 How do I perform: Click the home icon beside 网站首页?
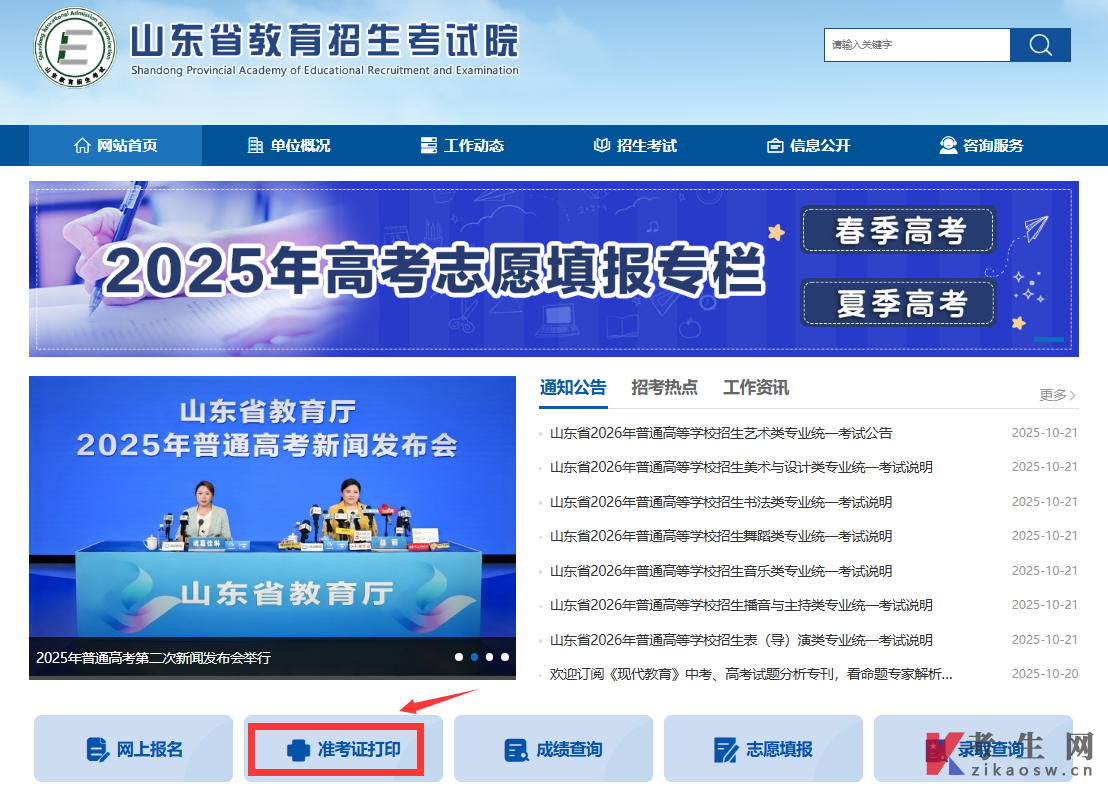click(x=82, y=146)
